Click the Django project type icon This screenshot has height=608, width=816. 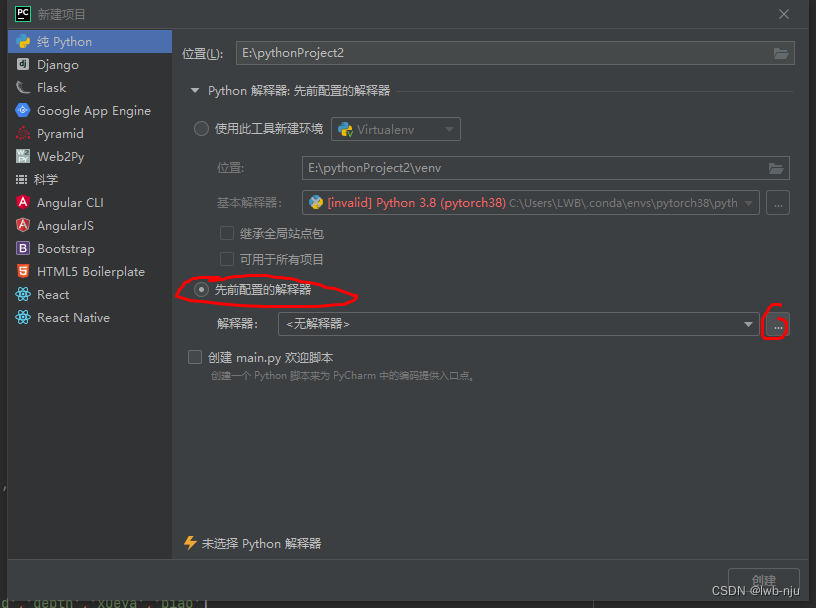point(23,65)
